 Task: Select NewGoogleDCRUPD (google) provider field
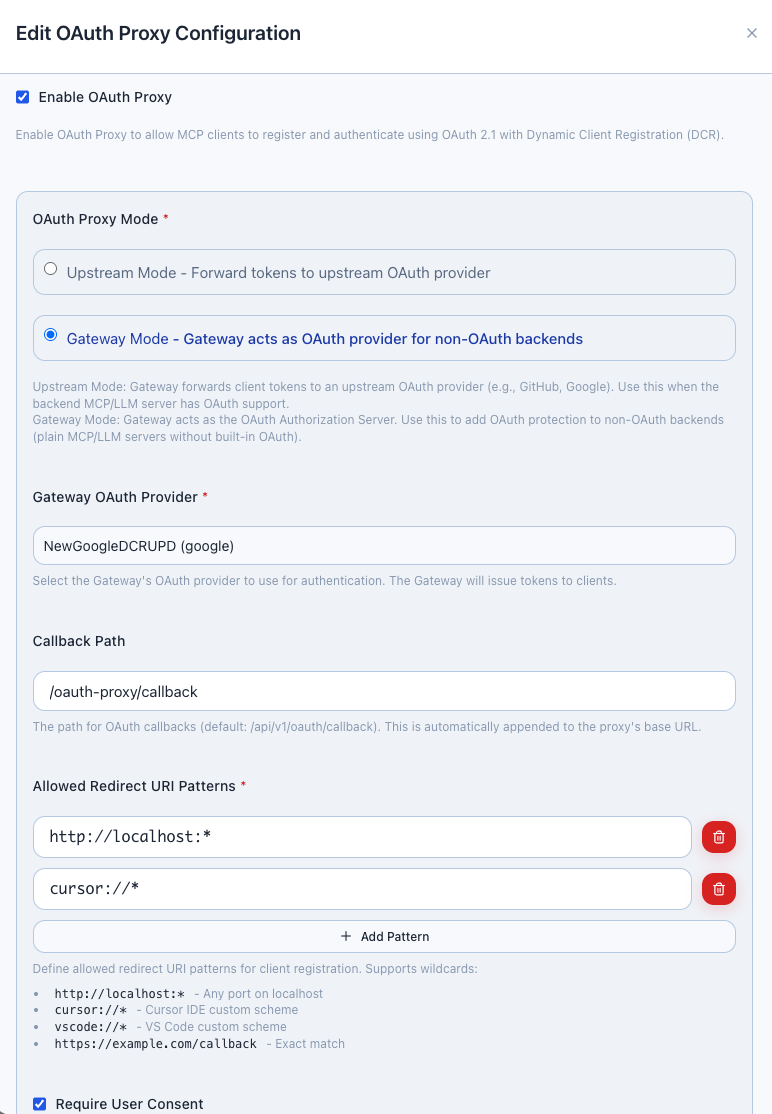pos(384,545)
